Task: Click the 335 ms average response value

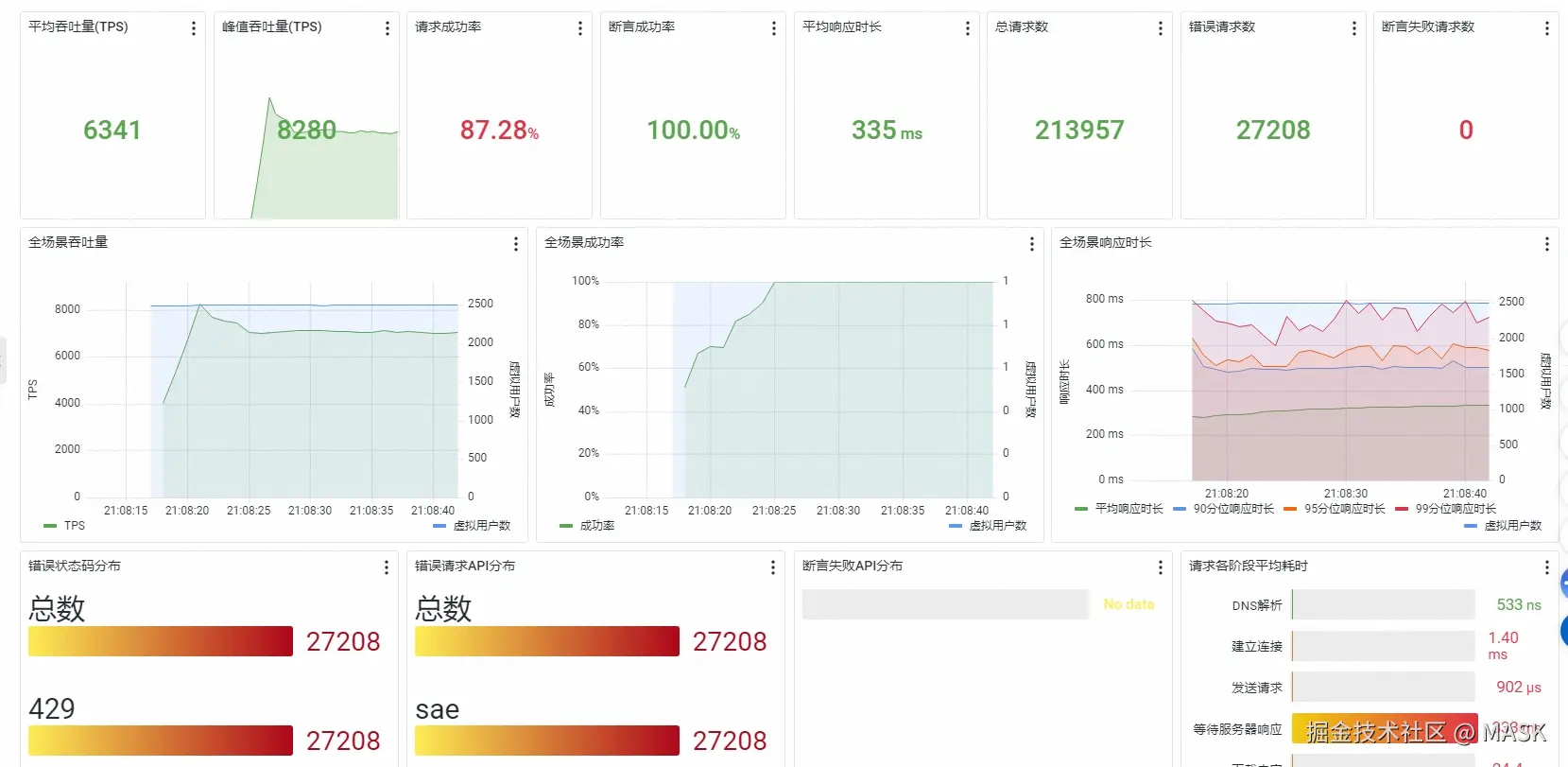Action: tap(887, 130)
